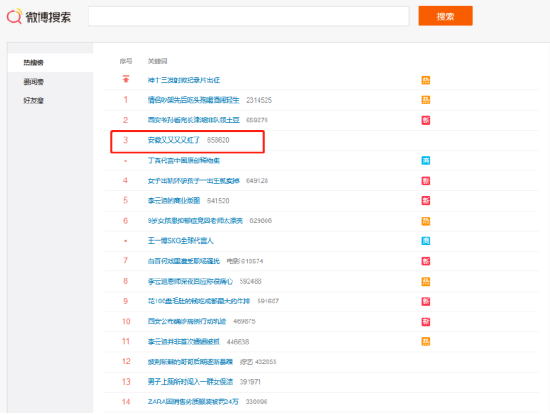Click the red 新 badge on rank 4 row
Image resolution: width=550 pixels, height=415 pixels.
pos(425,181)
